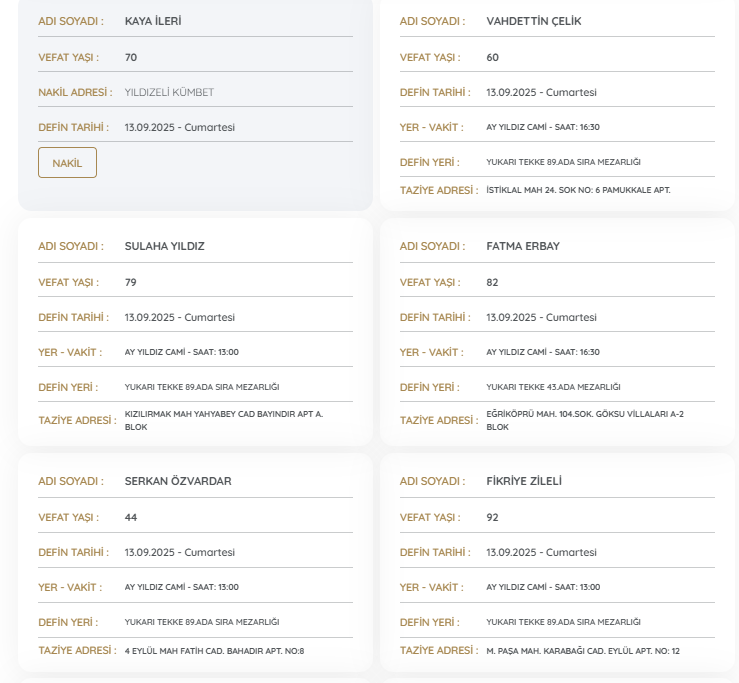
Task: Click the İstiklal Mah Pamukkale Apt. condolence address
Action: coord(578,189)
